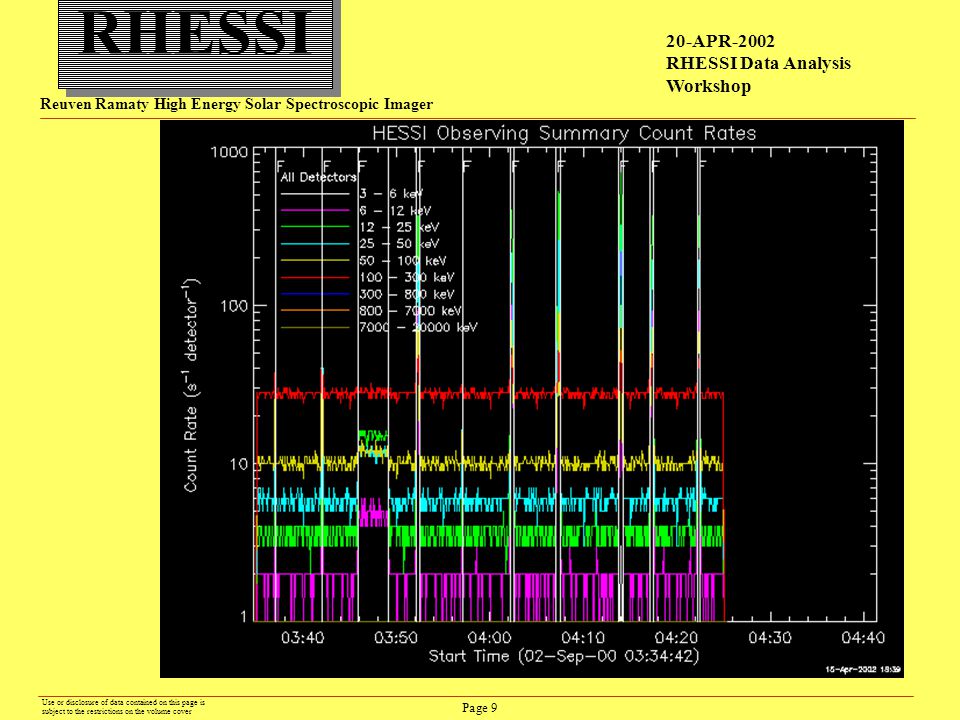The image size is (960, 720).
Task: Click the 'Start Time (02-Sep-00 03:34:42)' axis title
Action: pyautogui.click(x=564, y=657)
